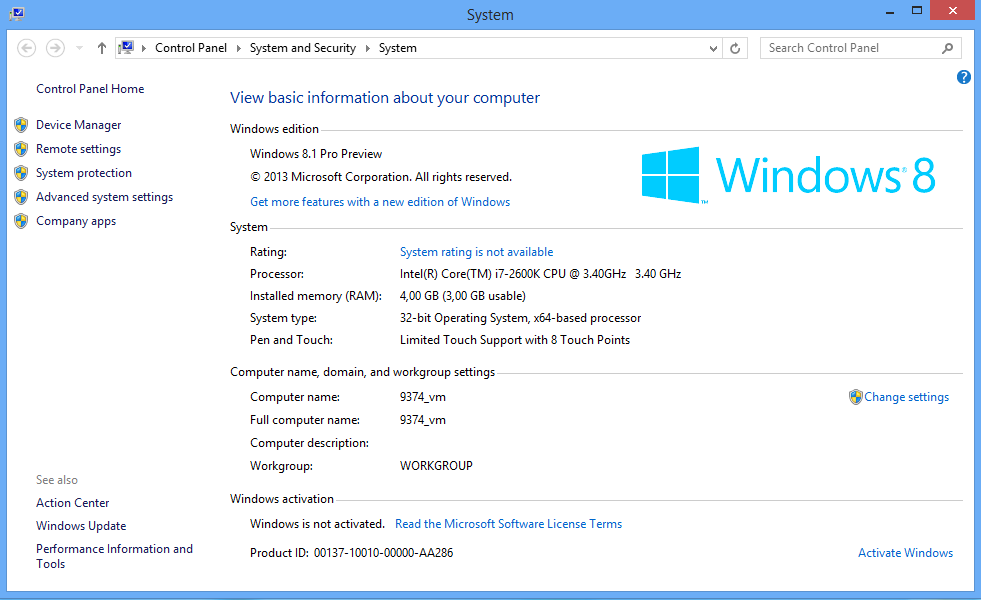Click the Up navigation arrow
This screenshot has width=981, height=600.
coord(101,47)
